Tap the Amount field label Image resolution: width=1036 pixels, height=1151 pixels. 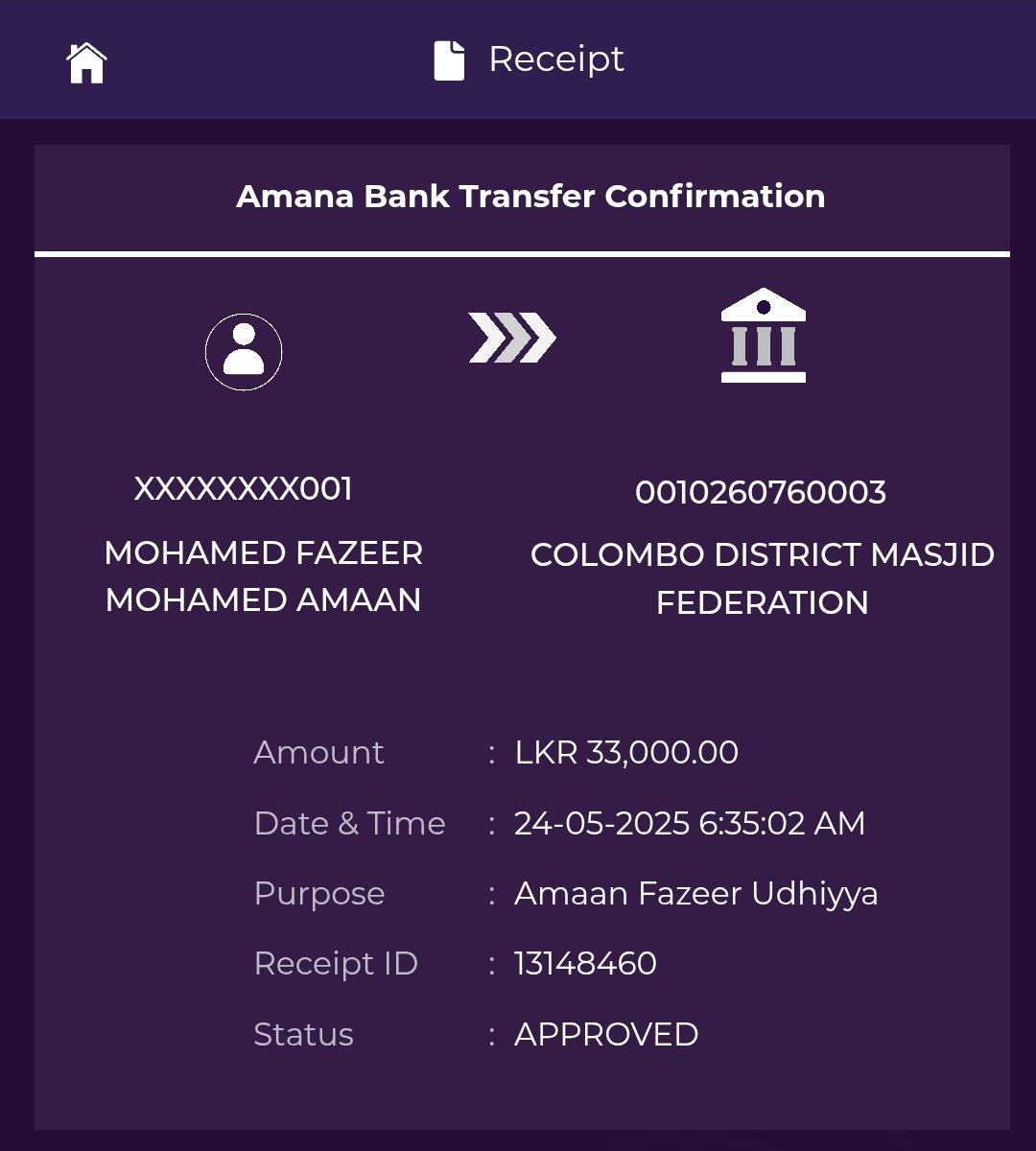pos(318,753)
